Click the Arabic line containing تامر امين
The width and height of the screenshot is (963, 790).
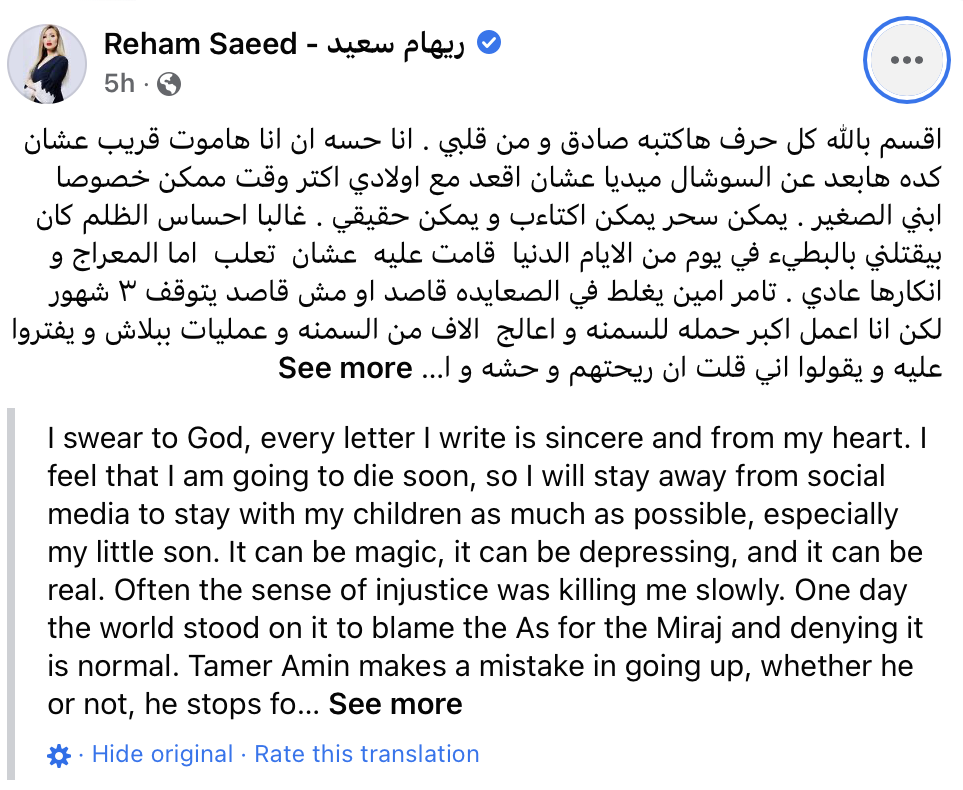(495, 293)
